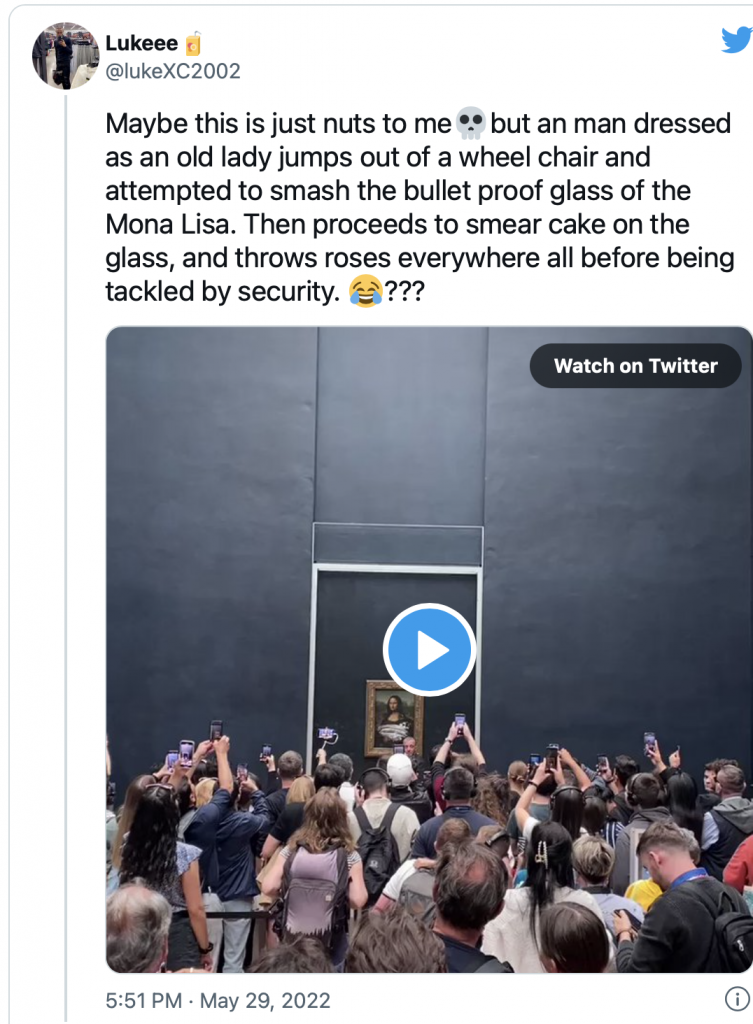Viewport: 753px width, 1024px height.
Task: Click the skull emoji in the tweet
Action: pos(470,125)
